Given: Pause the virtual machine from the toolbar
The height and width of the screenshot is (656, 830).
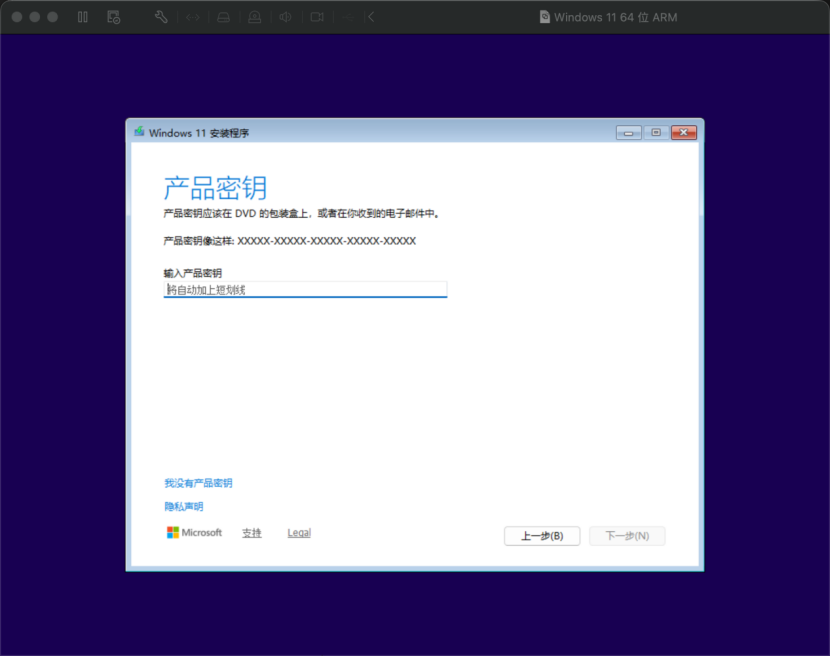Looking at the screenshot, I should (83, 17).
